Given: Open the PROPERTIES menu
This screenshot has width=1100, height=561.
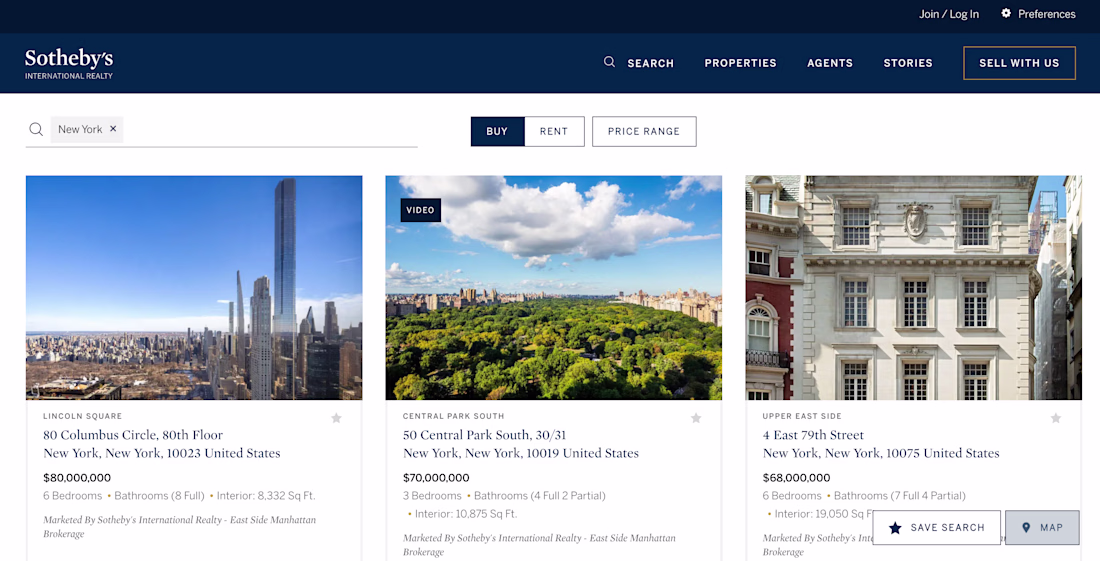Looking at the screenshot, I should click(740, 63).
